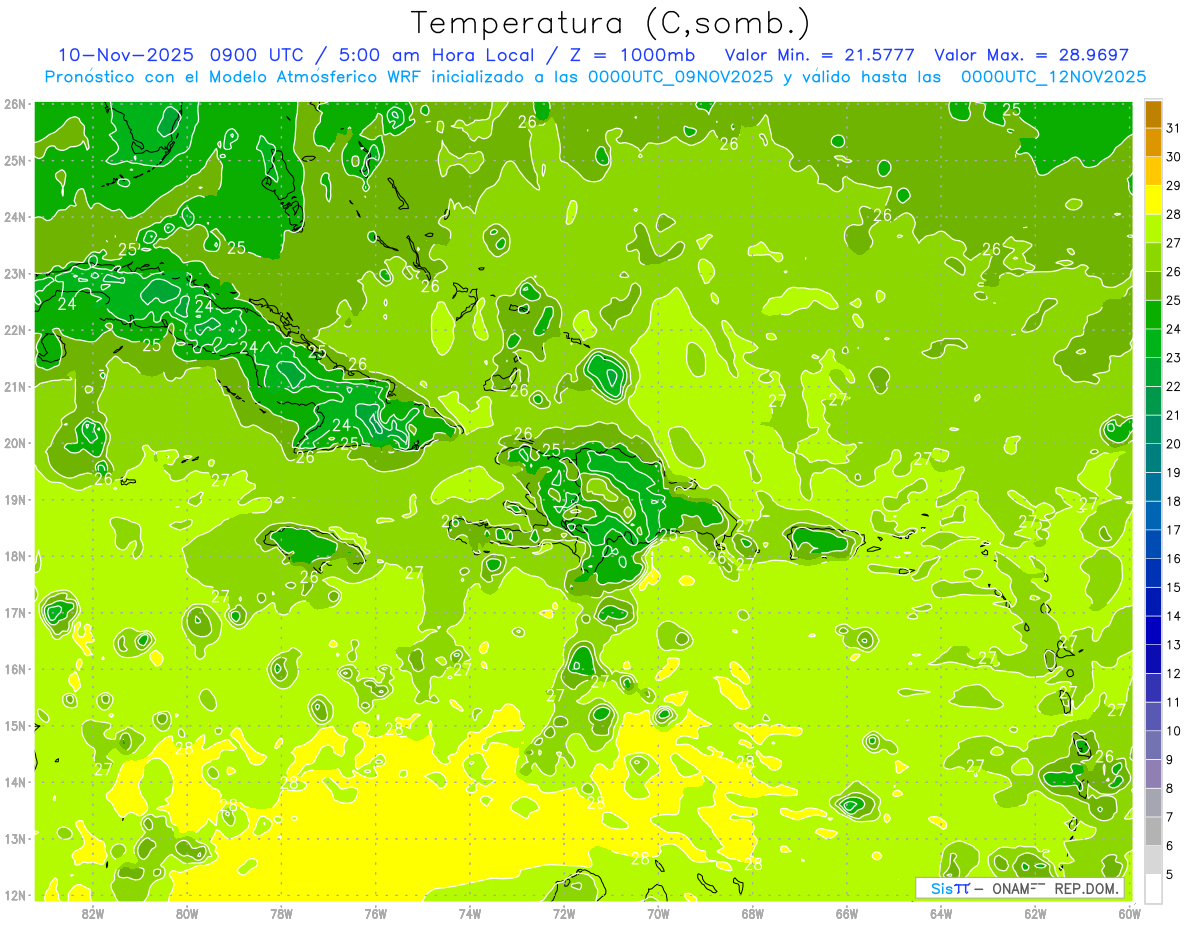
Task: Click the 72W longitude axis label
Action: [x=564, y=912]
